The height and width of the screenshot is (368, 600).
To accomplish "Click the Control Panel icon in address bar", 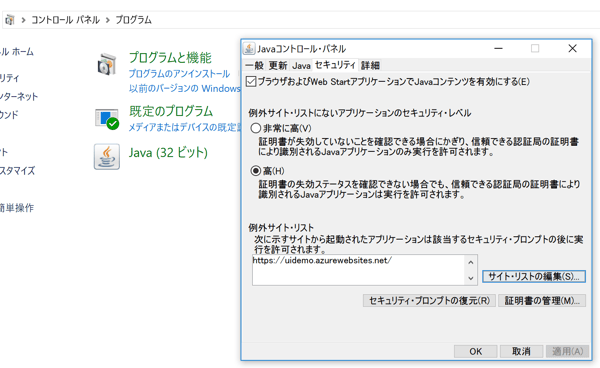I will point(10,20).
